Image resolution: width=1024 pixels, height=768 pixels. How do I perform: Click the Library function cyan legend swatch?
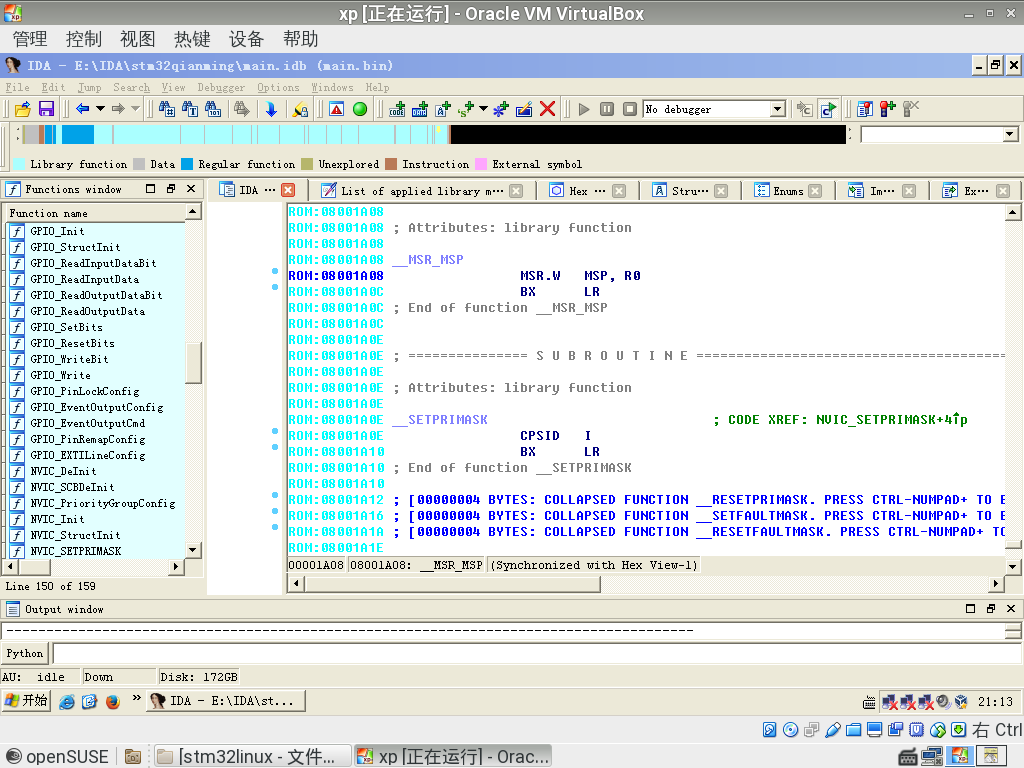(19, 164)
